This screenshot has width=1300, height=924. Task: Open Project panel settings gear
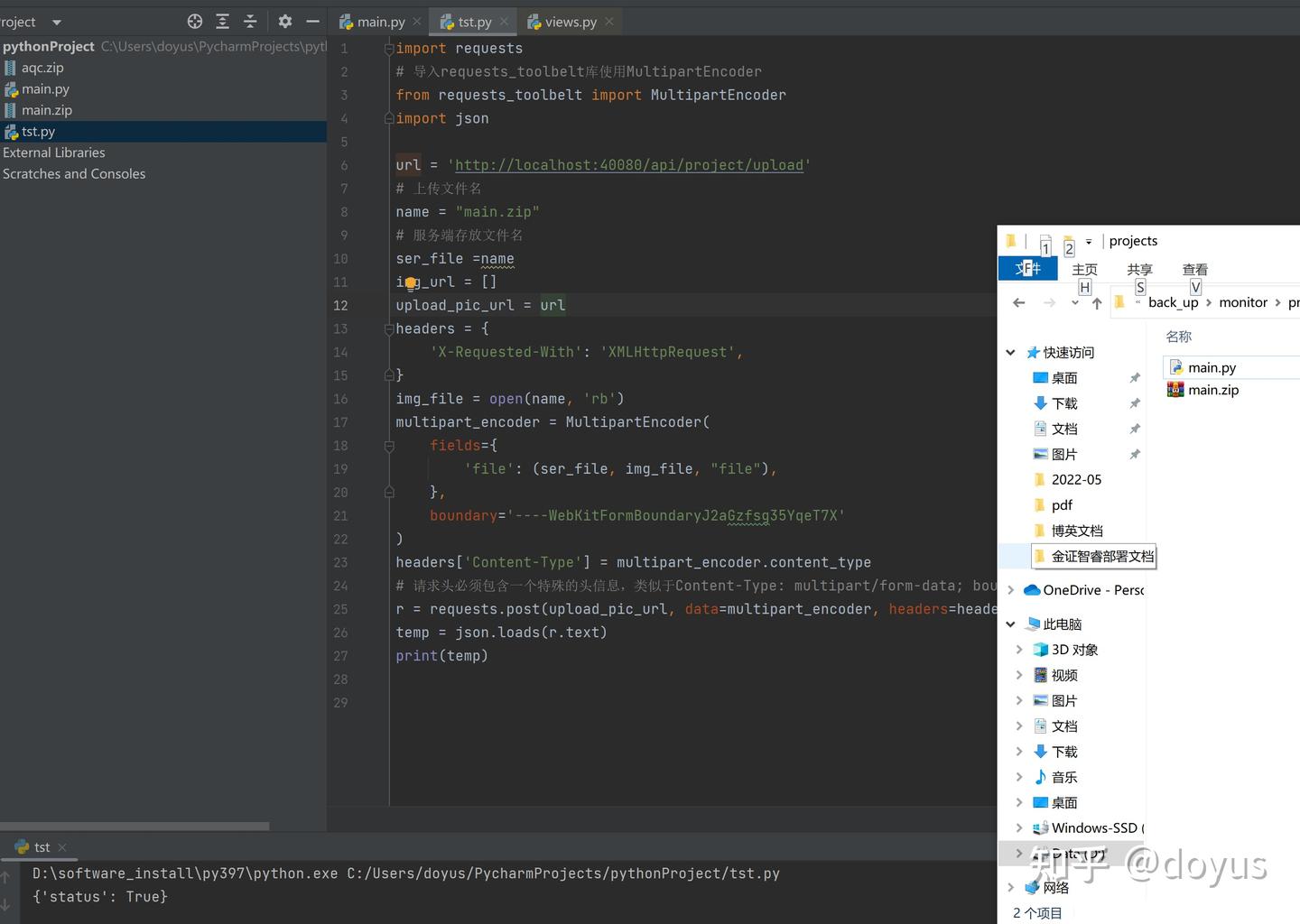285,22
